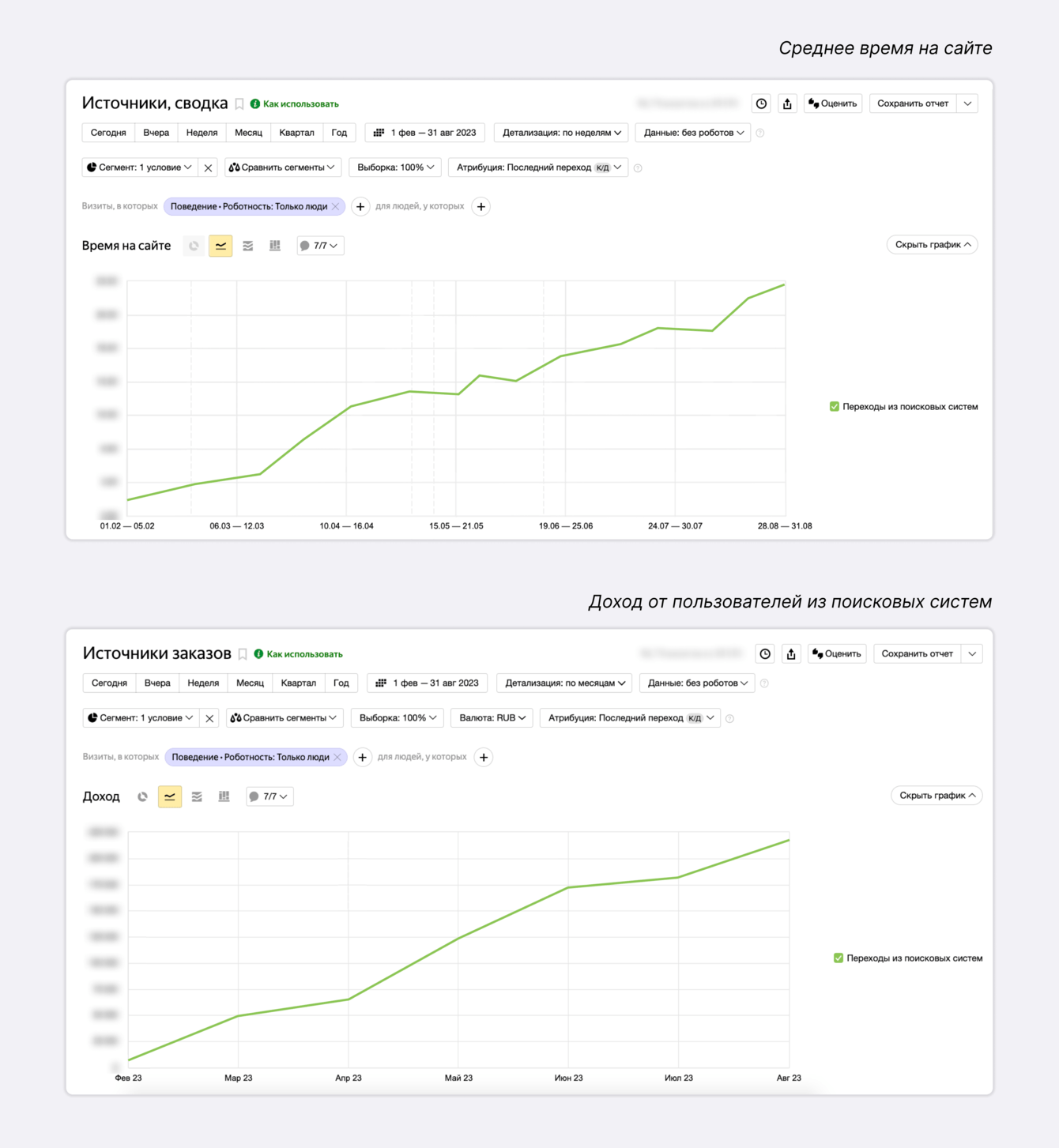Click the export share icon in top report
The width and height of the screenshot is (1059, 1148).
pyautogui.click(x=787, y=104)
